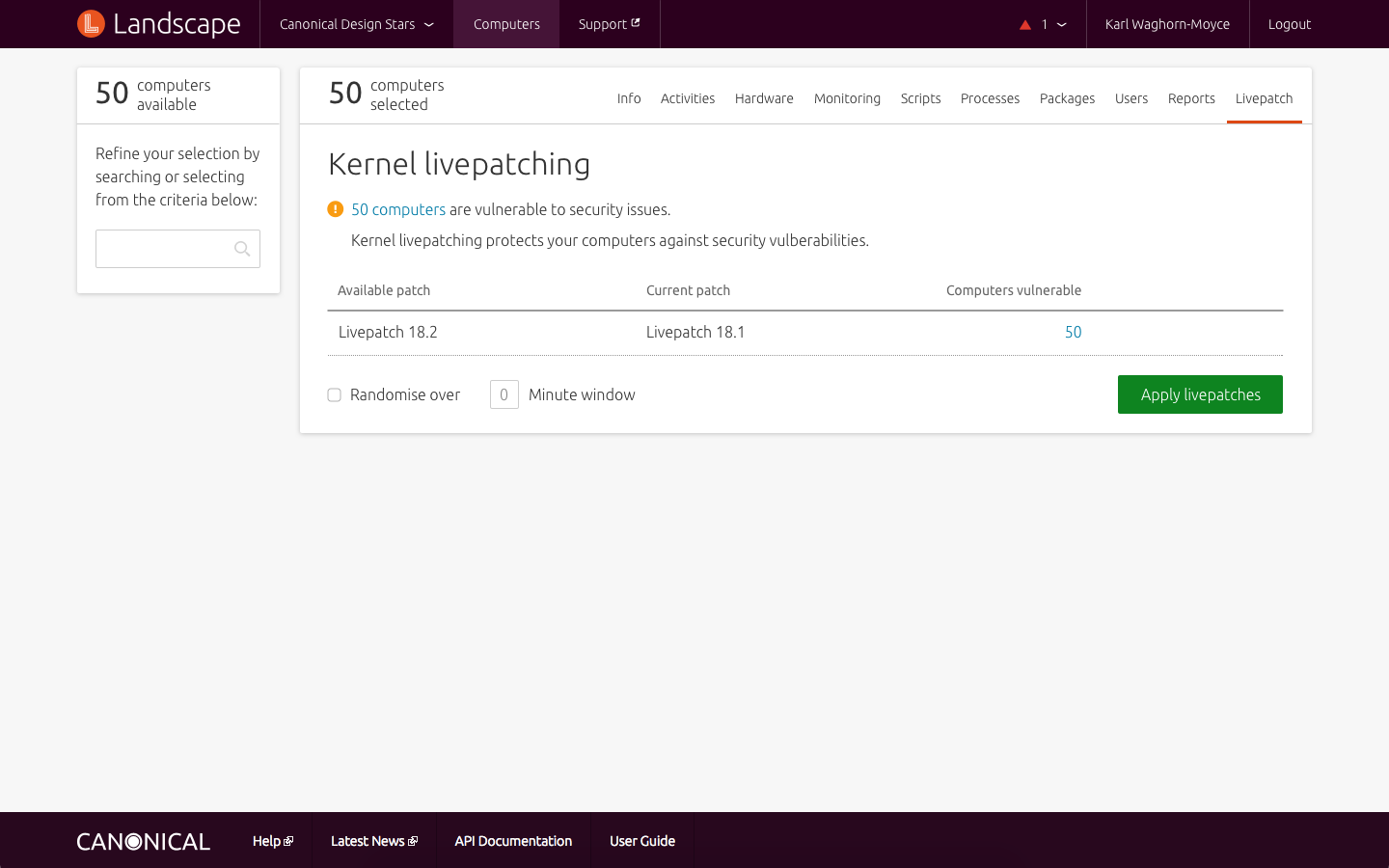Switch to the Hardware tab
This screenshot has height=868, width=1389.
click(x=764, y=98)
